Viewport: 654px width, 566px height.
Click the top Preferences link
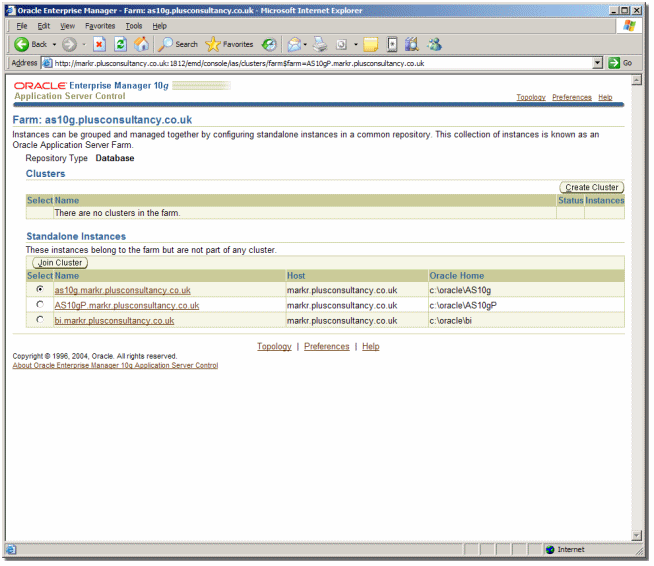[572, 98]
